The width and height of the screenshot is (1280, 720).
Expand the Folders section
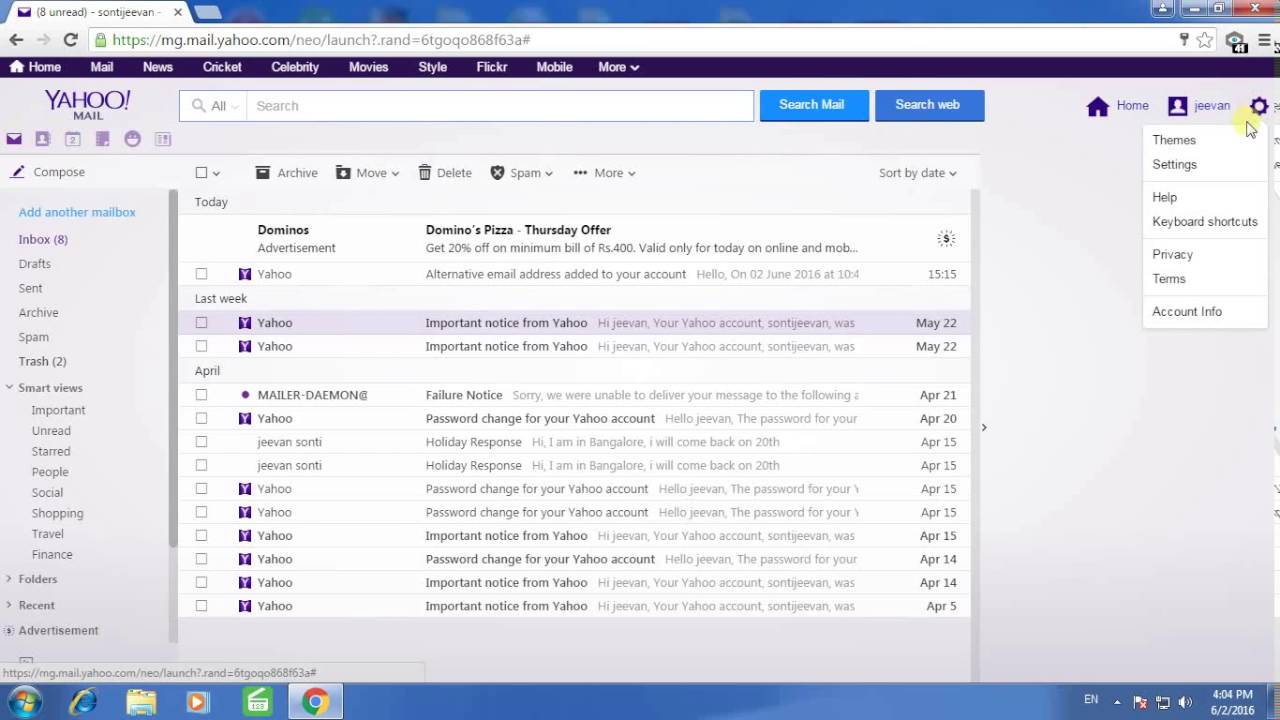[9, 579]
